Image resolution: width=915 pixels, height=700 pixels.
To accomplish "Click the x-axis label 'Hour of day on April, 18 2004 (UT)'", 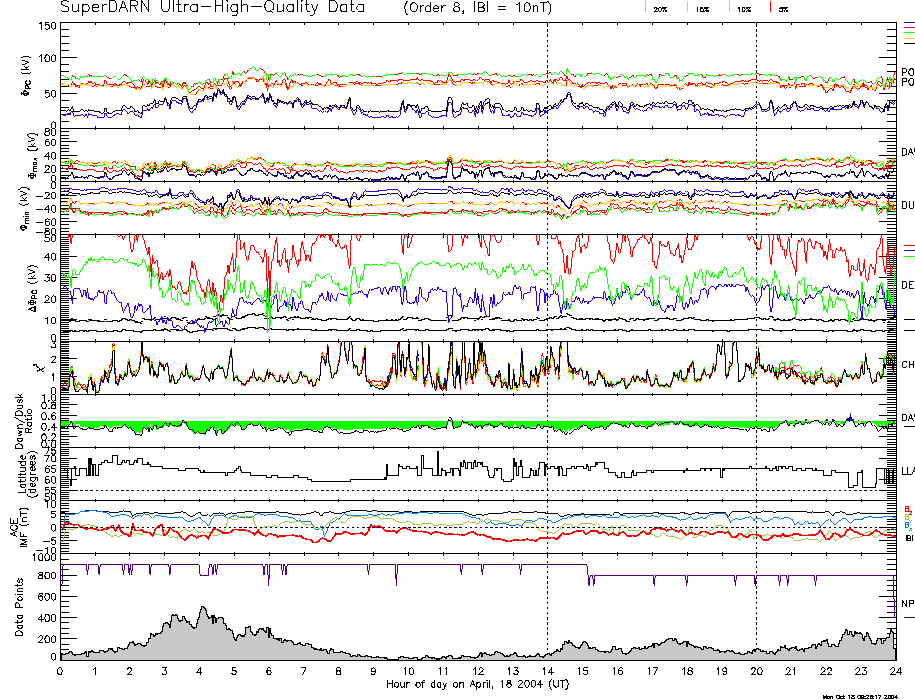I will (x=477, y=685).
